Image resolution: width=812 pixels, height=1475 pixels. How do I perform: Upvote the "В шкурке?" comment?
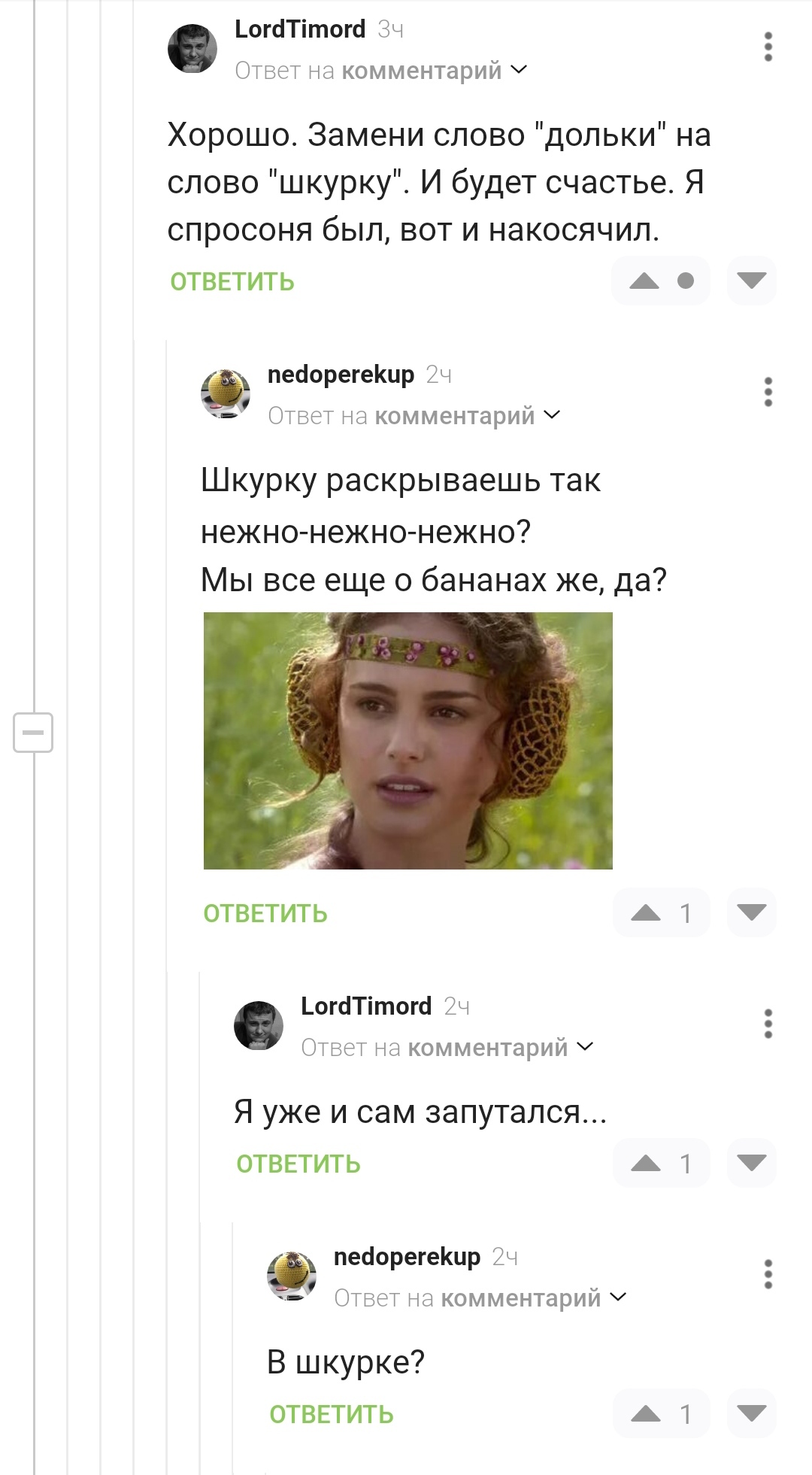click(x=645, y=1414)
